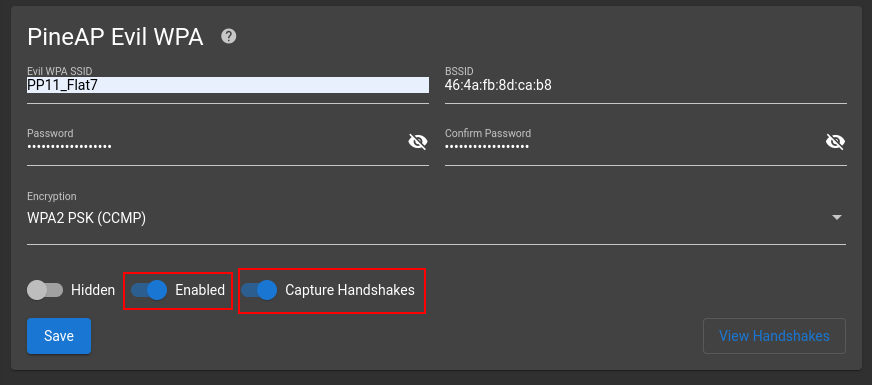
Task: Turn off the Capture Handshakes switch
Action: 259,290
